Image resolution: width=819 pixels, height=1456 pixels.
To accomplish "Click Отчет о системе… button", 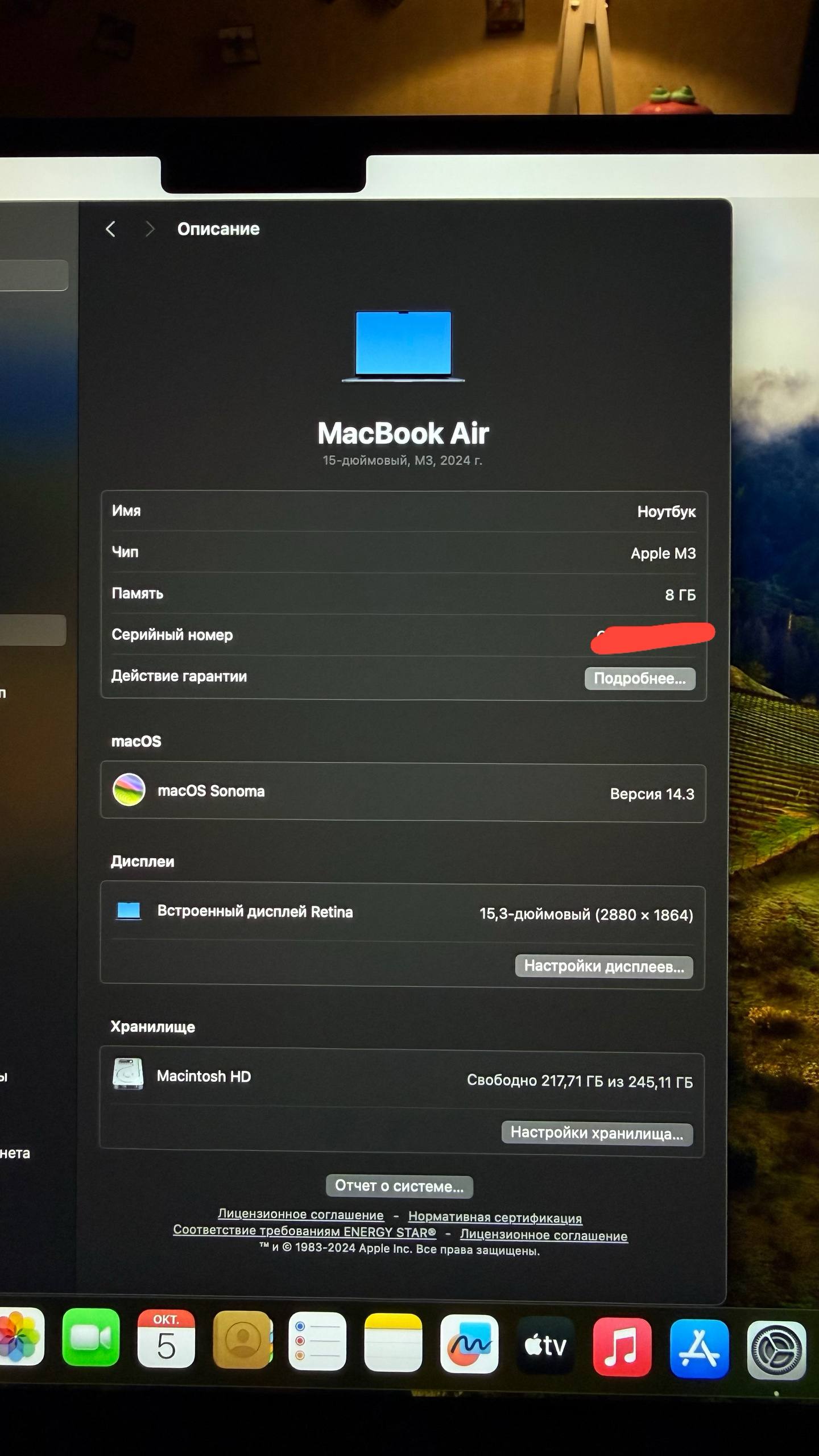I will point(399,1186).
